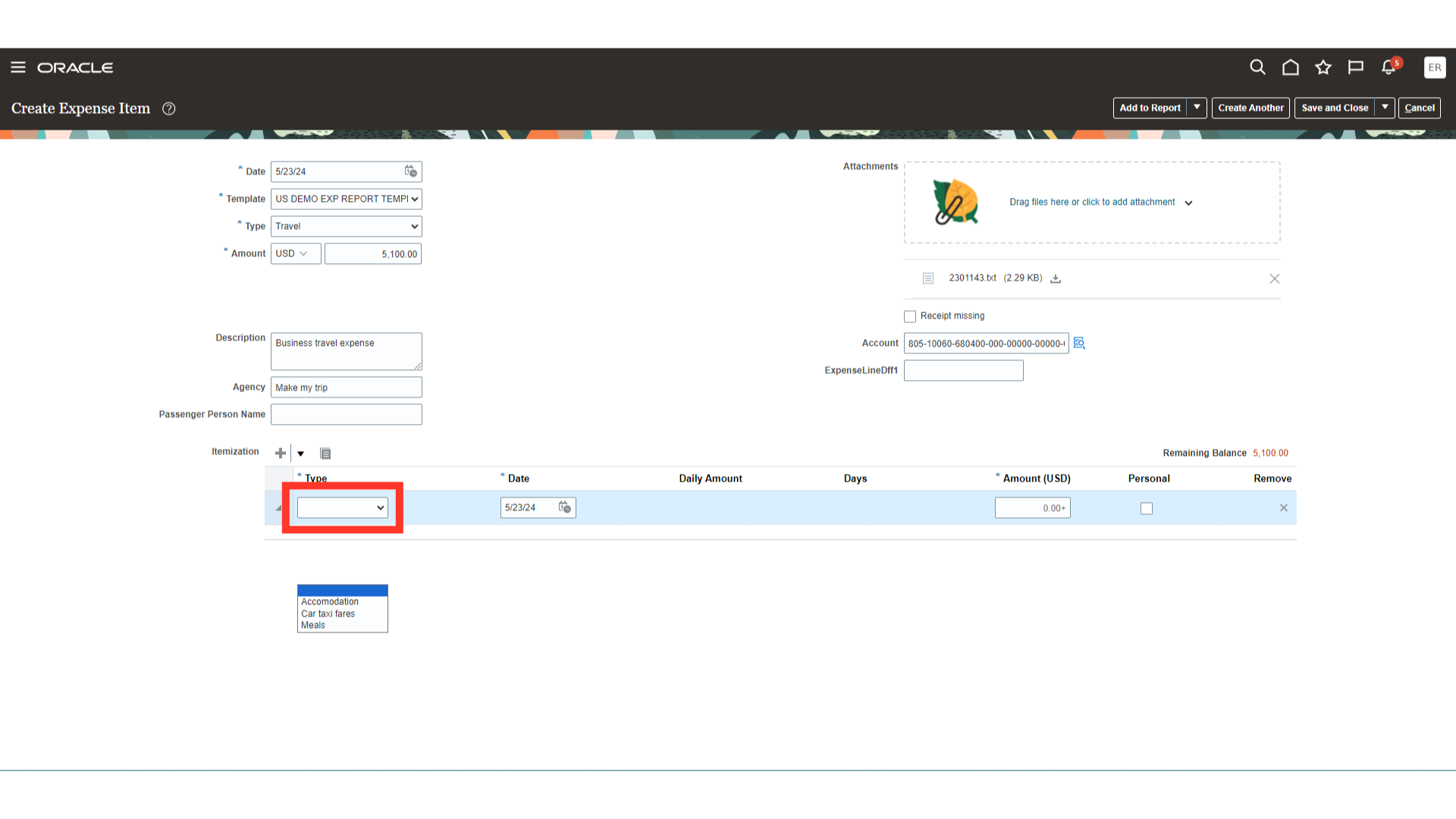Click the Days column header
1456x819 pixels.
pos(855,479)
